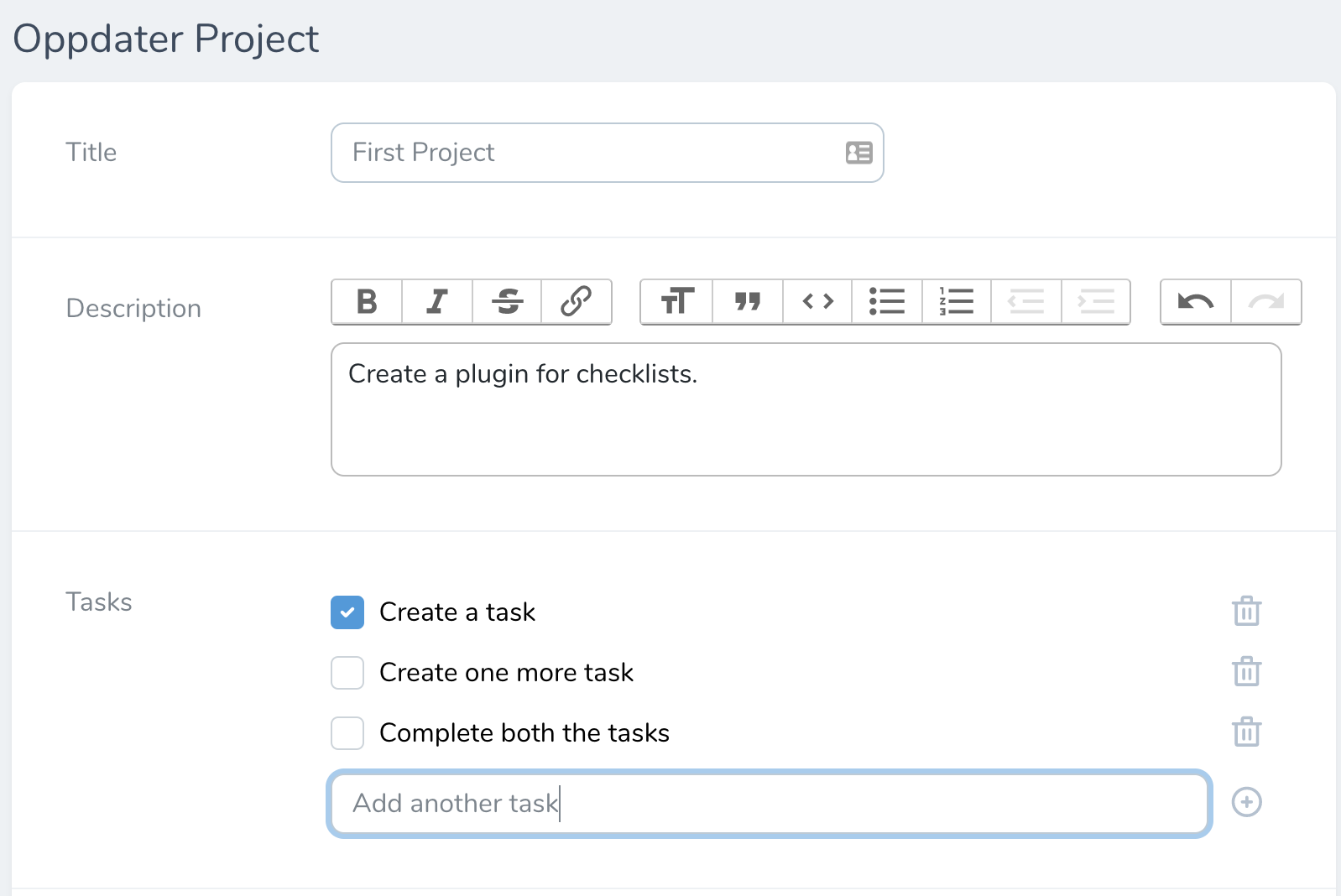Viewport: 1341px width, 896px height.
Task: Click the decrease indent button
Action: click(1026, 301)
